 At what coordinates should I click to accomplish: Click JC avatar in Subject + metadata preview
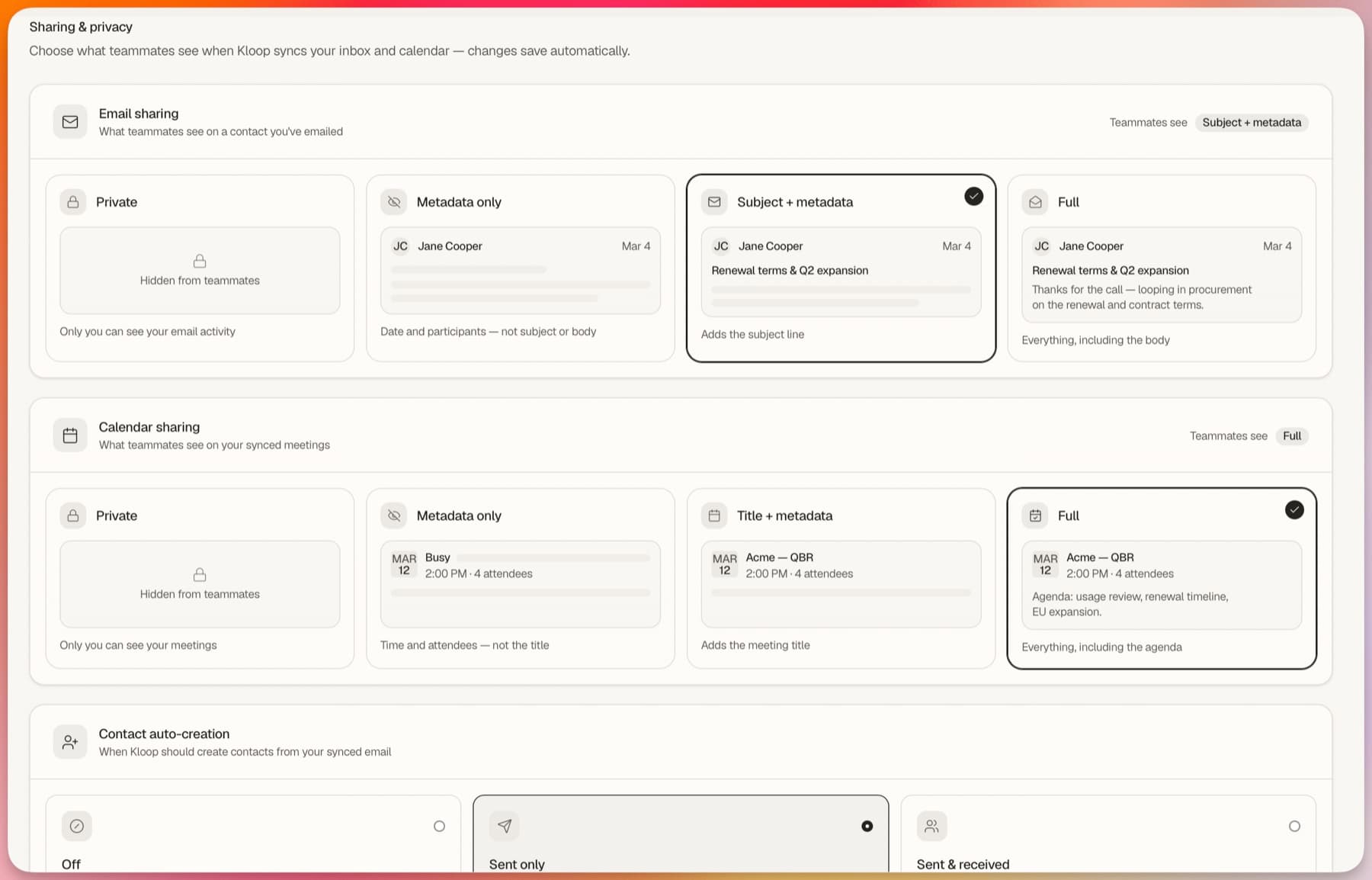pyautogui.click(x=721, y=246)
